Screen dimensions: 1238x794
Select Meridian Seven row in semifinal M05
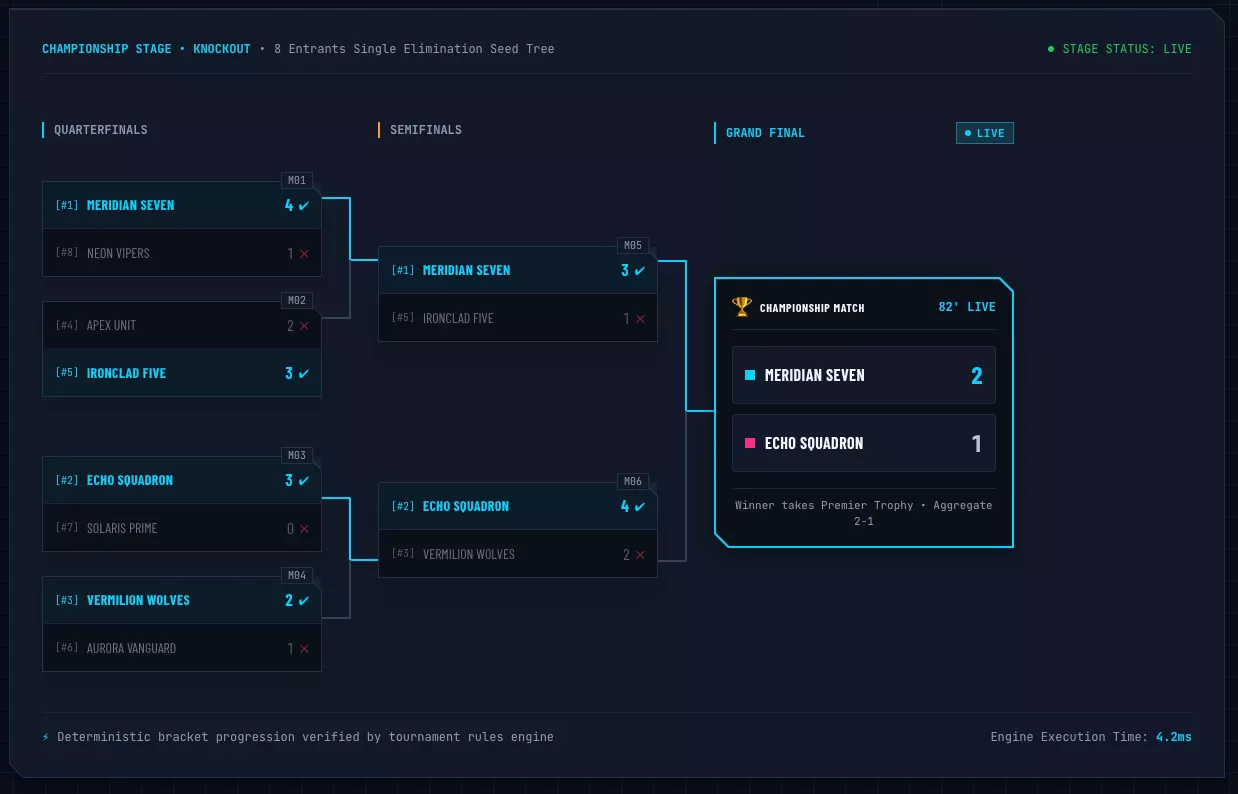coord(518,270)
